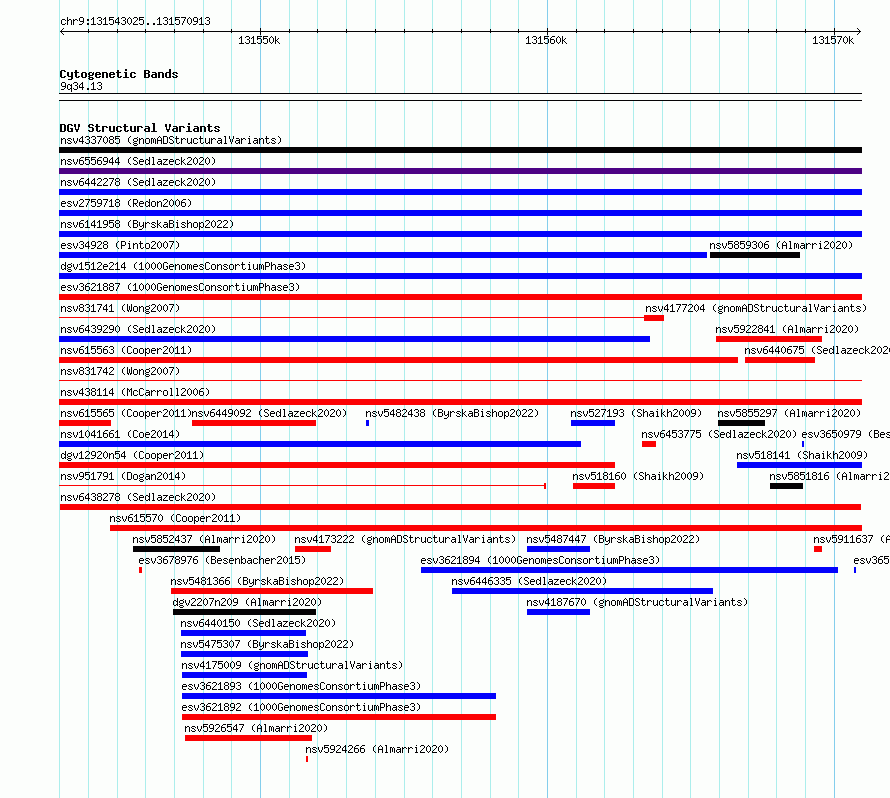This screenshot has height=798, width=890.
Task: Select nsv615570 (Cooper2011) label
Action: 175,518
